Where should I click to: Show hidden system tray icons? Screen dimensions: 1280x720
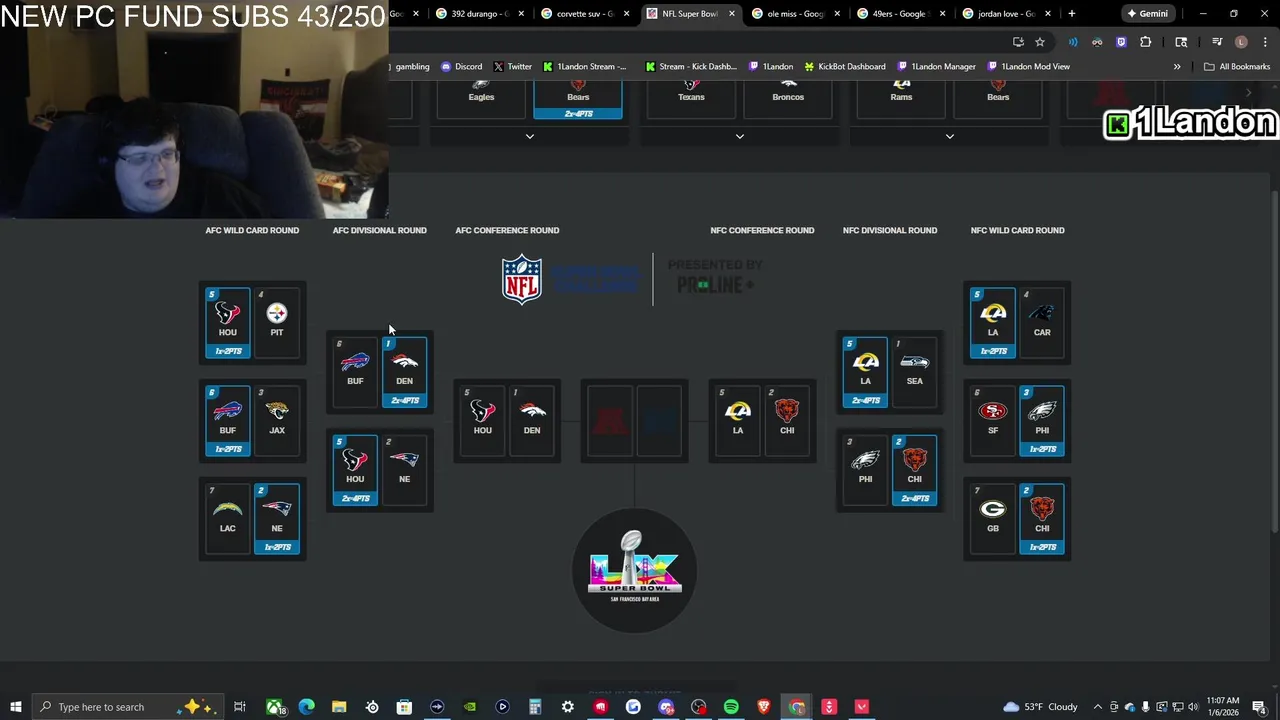click(x=1097, y=707)
